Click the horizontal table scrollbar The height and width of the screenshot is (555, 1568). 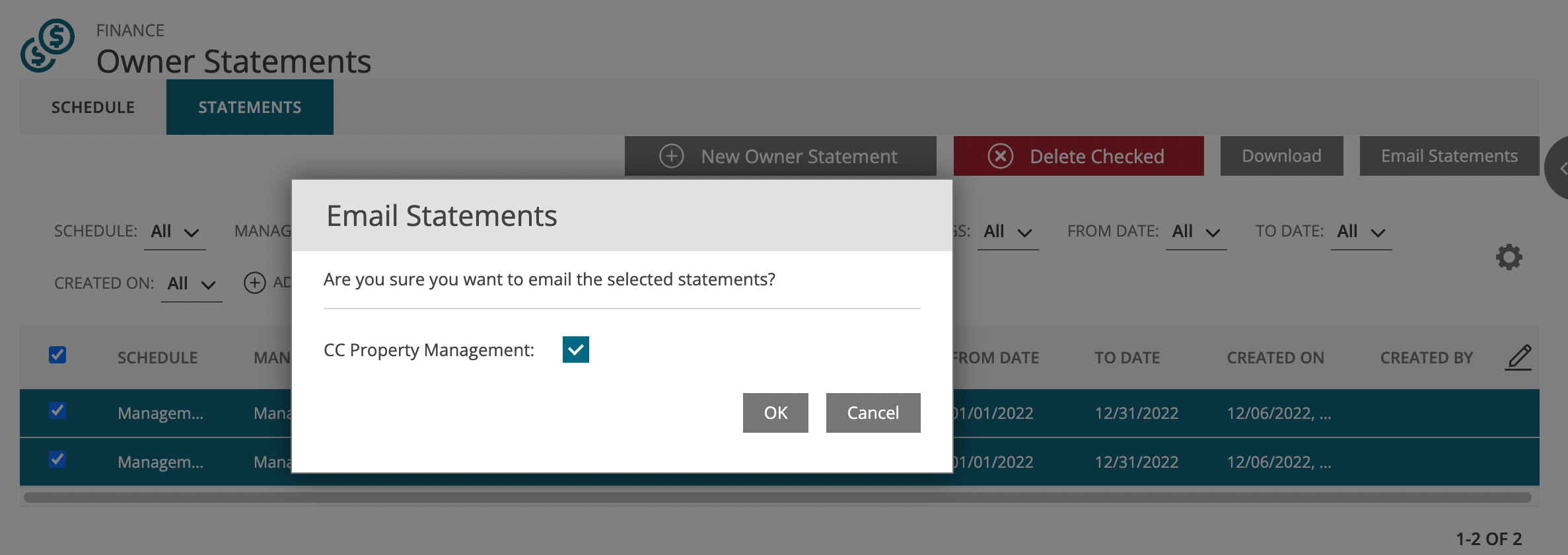tap(777, 498)
